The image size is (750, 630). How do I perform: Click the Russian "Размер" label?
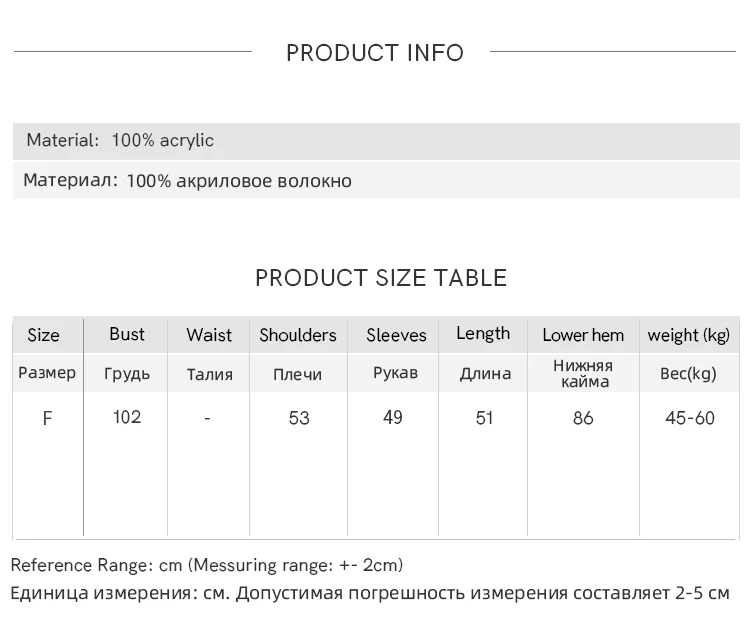click(47, 373)
